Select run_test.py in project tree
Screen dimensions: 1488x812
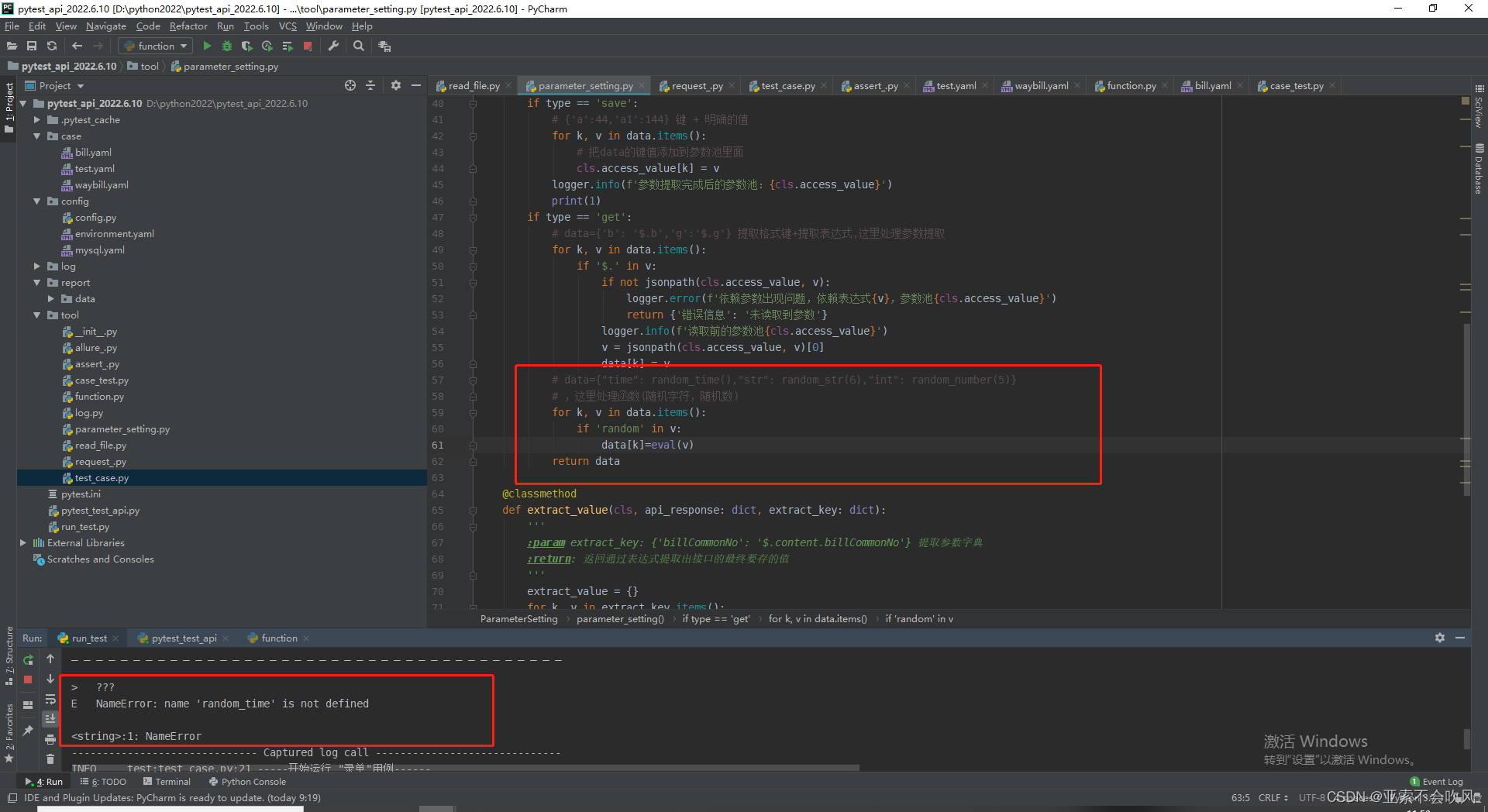(85, 527)
